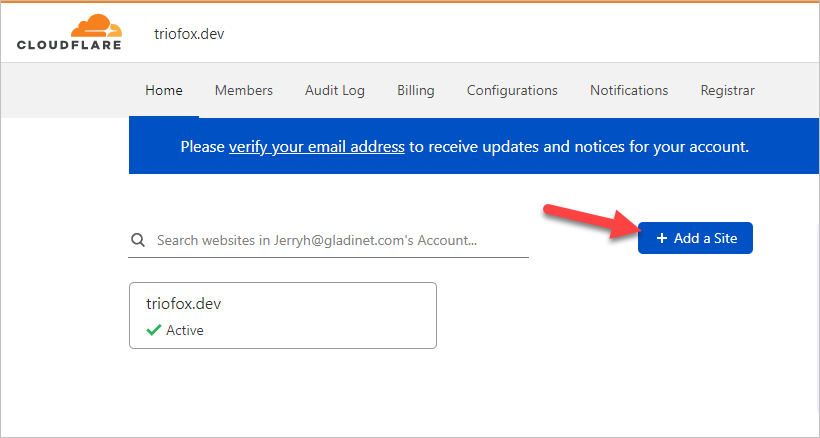The width and height of the screenshot is (820, 438).
Task: Click the green Active checkmark icon
Action: click(153, 330)
